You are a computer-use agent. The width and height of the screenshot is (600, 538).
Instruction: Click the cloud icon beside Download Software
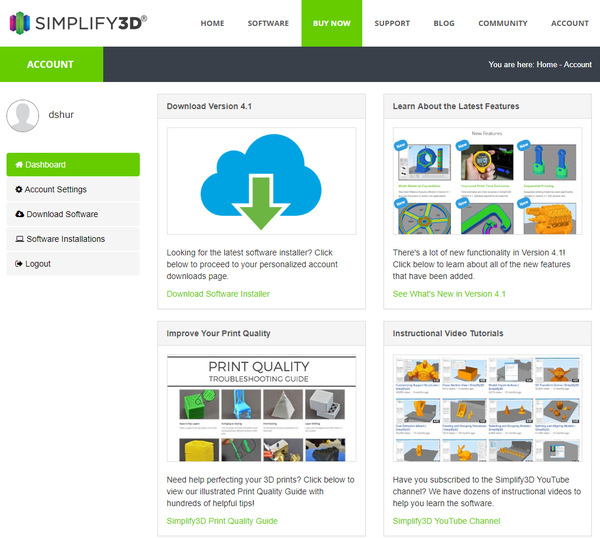tap(19, 215)
